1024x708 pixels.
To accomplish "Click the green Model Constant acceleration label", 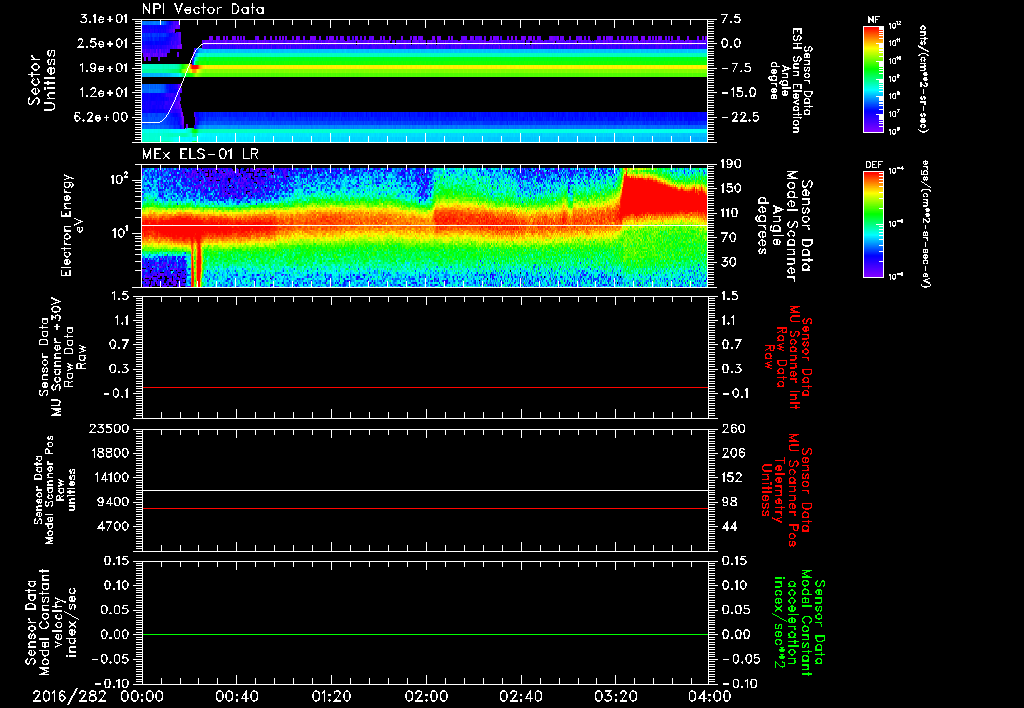I will pyautogui.click(x=798, y=622).
